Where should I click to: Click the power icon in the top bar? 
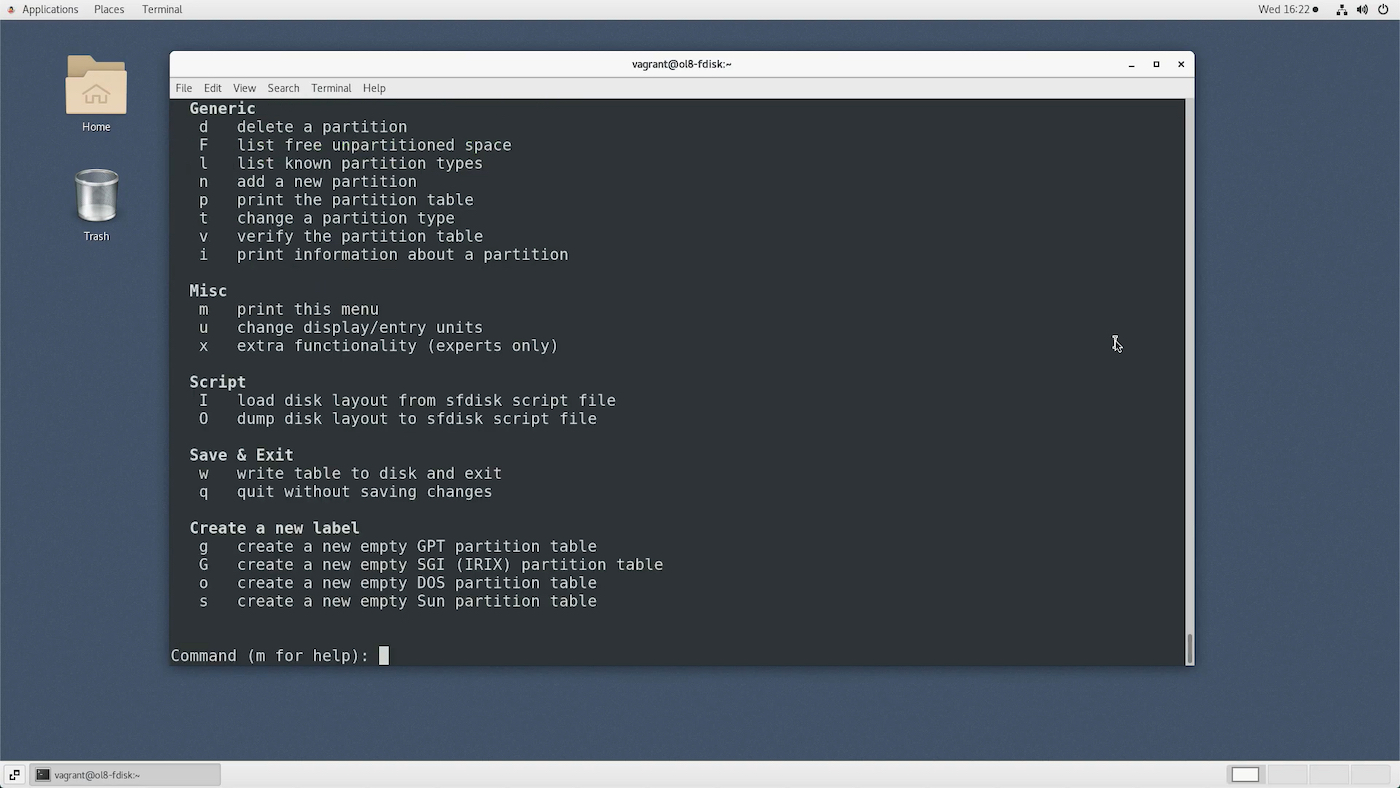click(1383, 9)
